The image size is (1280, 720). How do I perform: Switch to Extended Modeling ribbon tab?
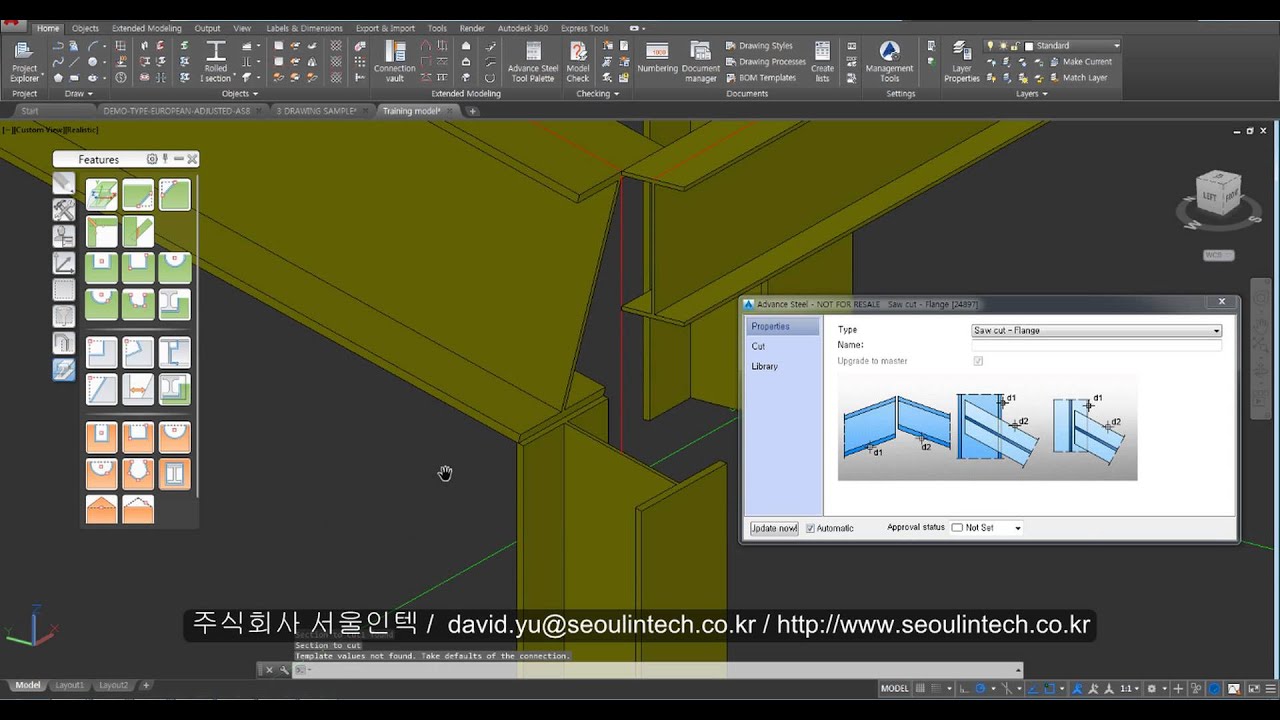pyautogui.click(x=147, y=28)
